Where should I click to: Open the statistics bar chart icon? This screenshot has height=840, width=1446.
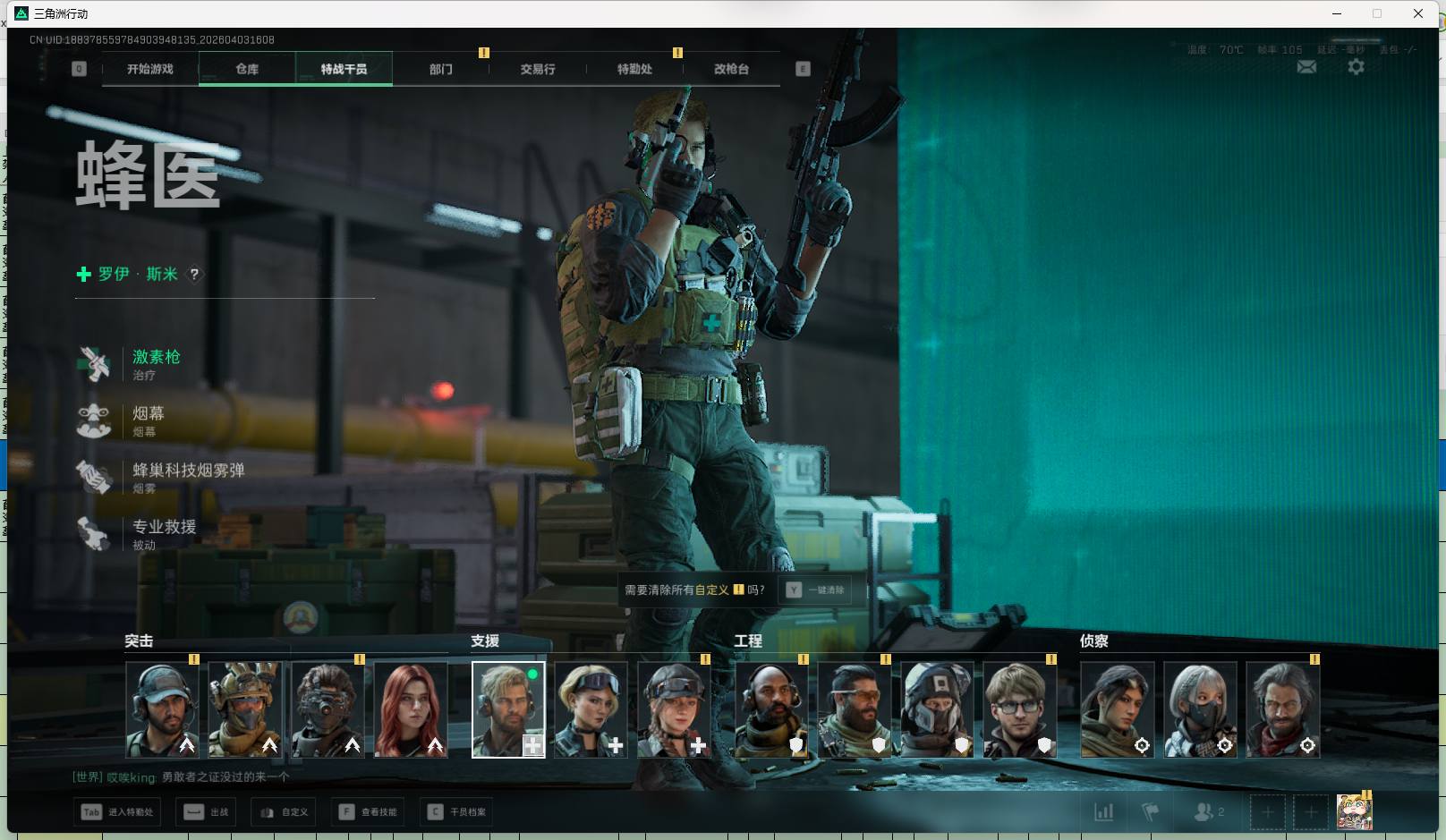pos(1104,812)
